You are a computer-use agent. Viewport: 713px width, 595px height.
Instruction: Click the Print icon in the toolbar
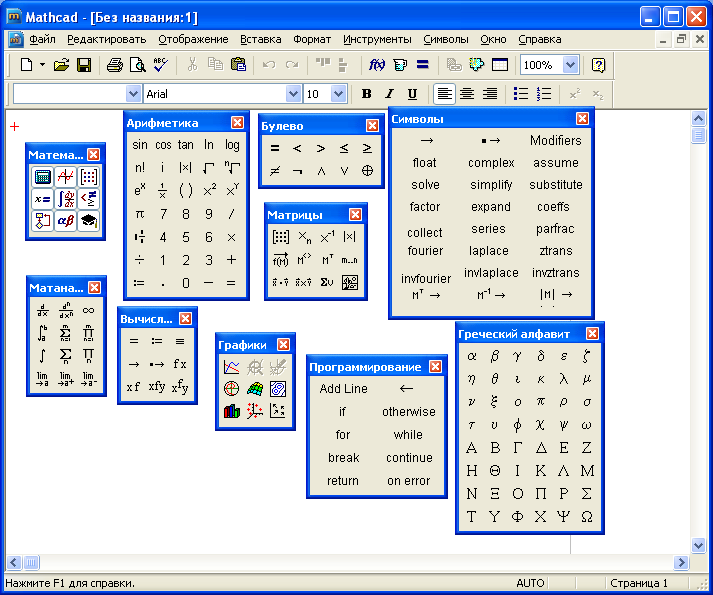pyautogui.click(x=115, y=65)
